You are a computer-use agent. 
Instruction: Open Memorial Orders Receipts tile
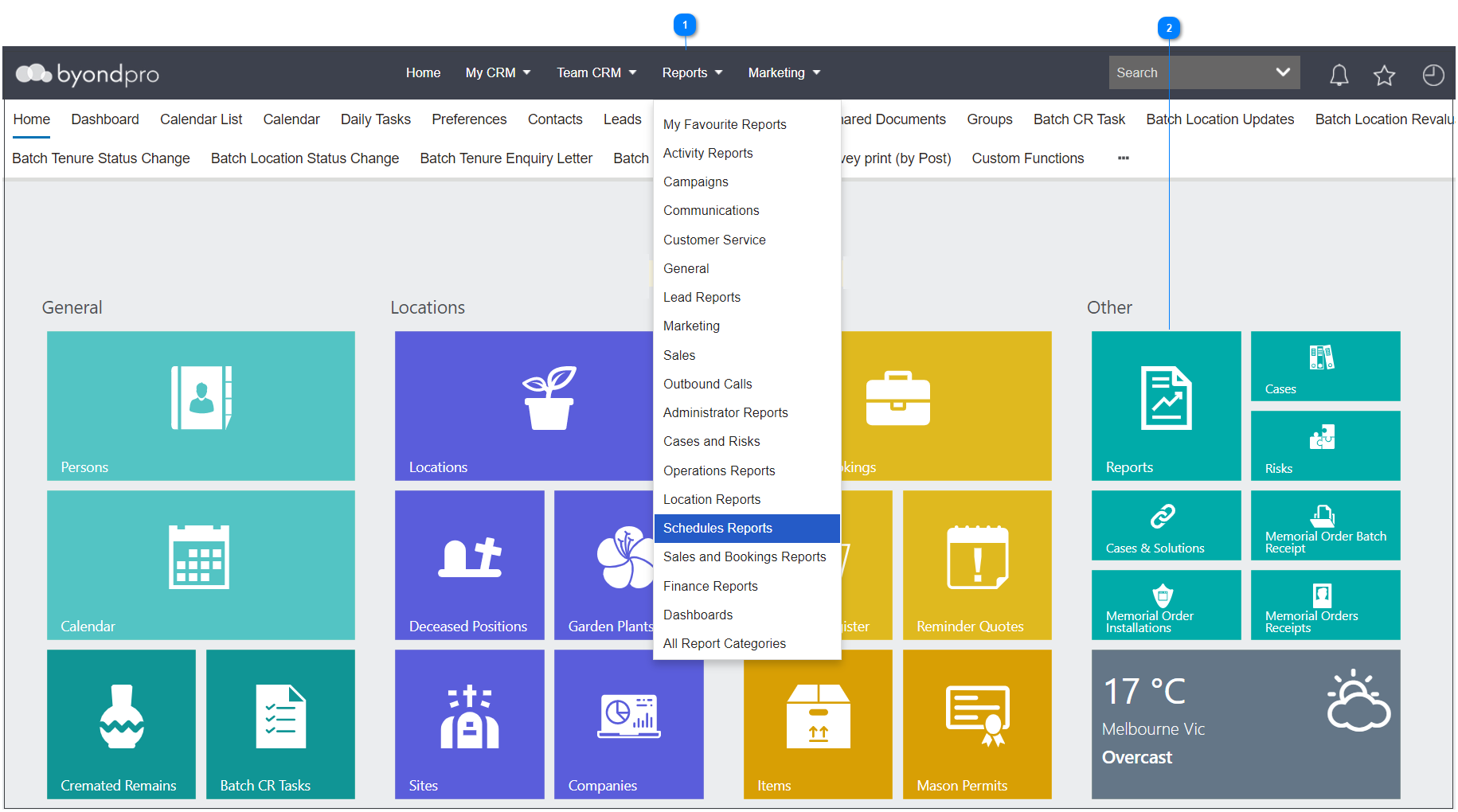1325,604
